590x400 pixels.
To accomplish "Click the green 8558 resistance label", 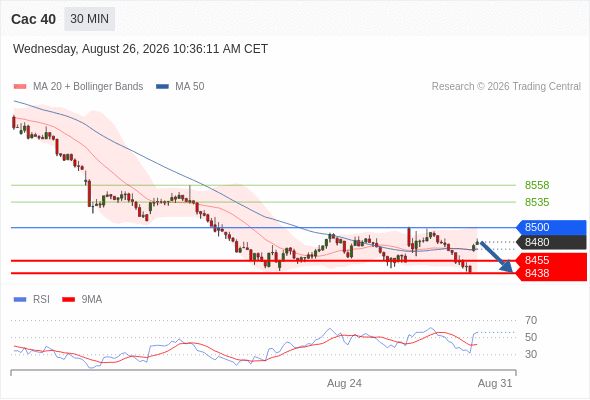I will pyautogui.click(x=537, y=185).
